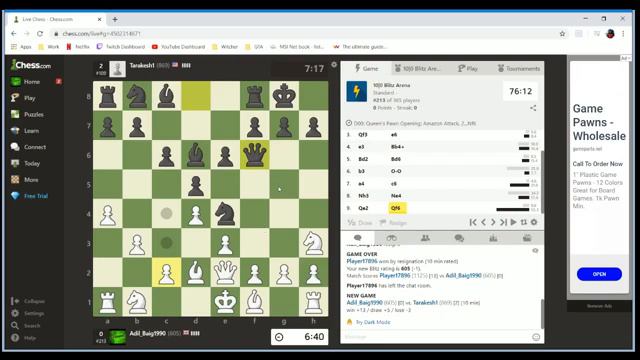Viewport: 640px width, 360px height.
Task: Open the YouTube Dashboard bookmark
Action: 178,47
